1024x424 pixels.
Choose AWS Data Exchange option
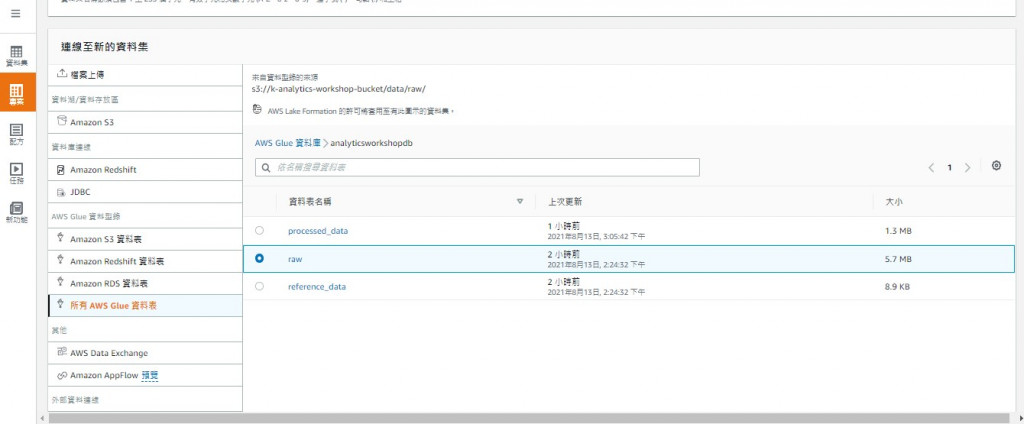(x=145, y=353)
